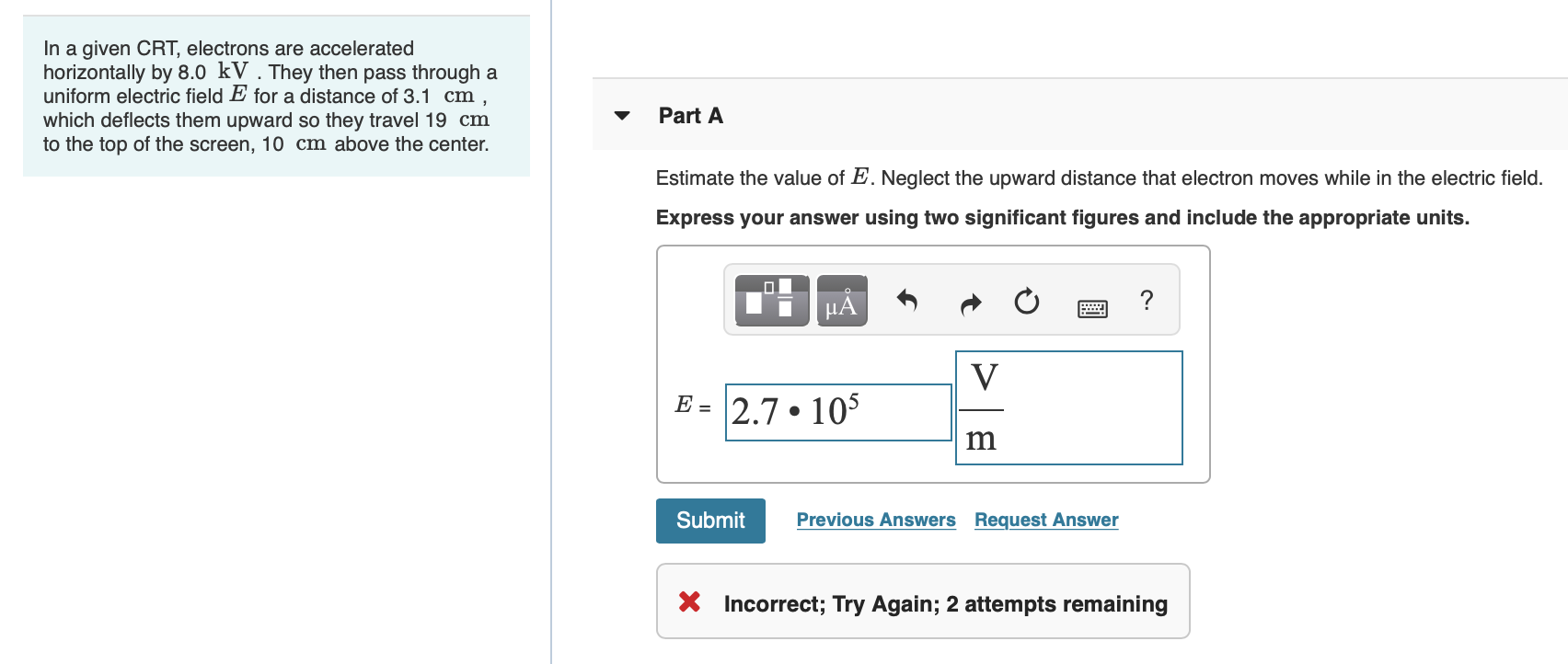Click the denominator m in units box
Image resolution: width=1568 pixels, height=664 pixels.
981,439
